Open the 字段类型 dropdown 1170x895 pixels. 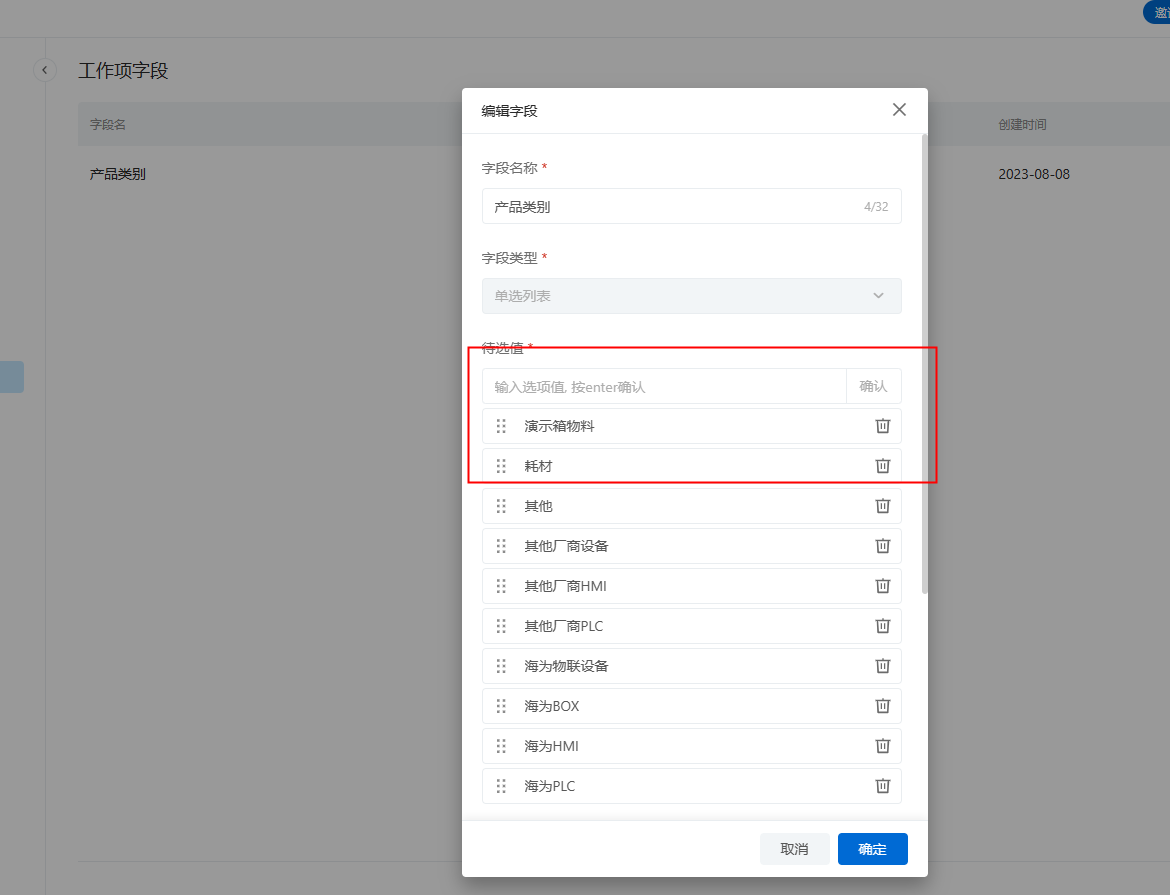point(692,296)
